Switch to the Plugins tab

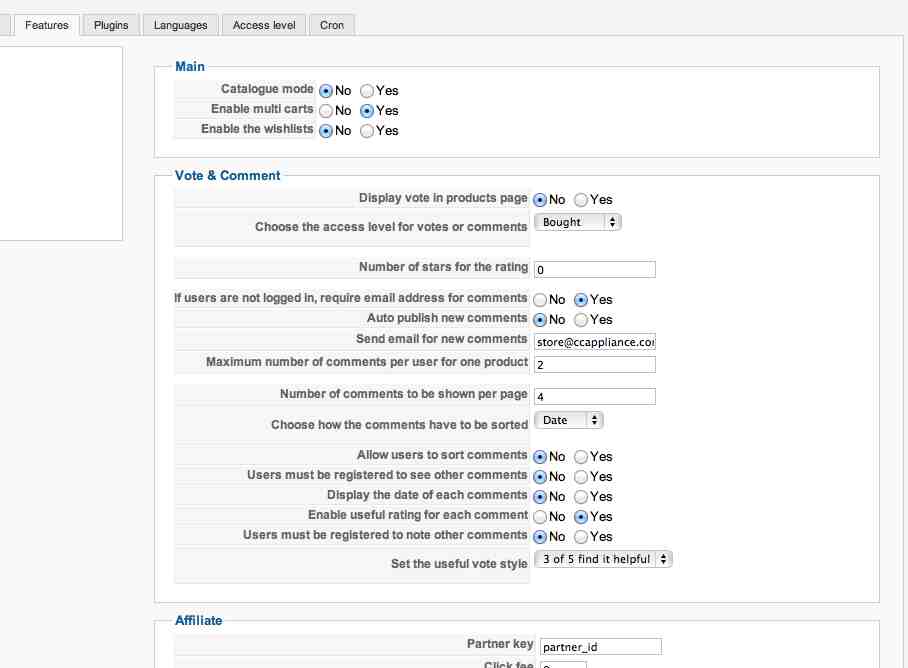111,25
